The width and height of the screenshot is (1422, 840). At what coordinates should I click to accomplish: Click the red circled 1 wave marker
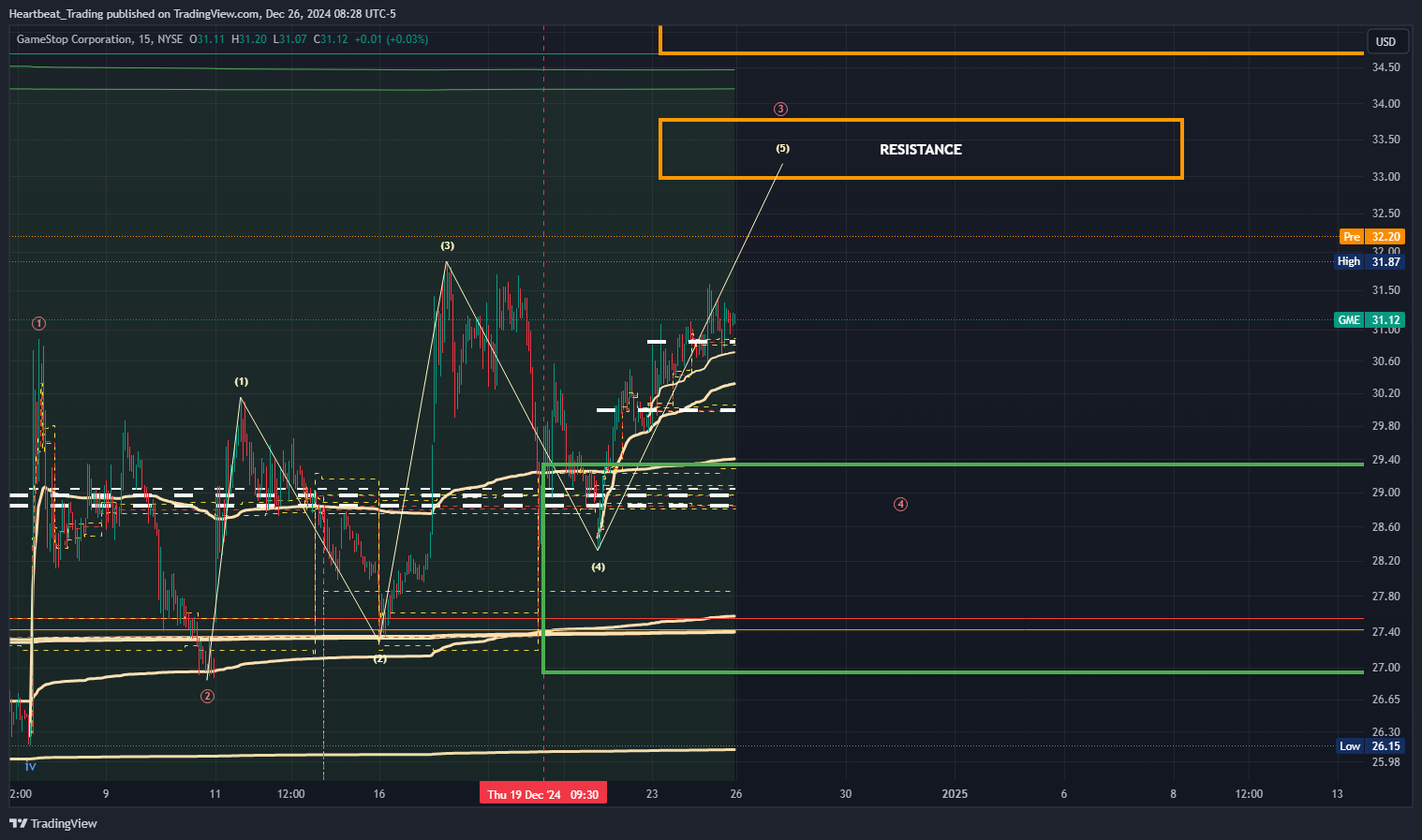coord(38,323)
